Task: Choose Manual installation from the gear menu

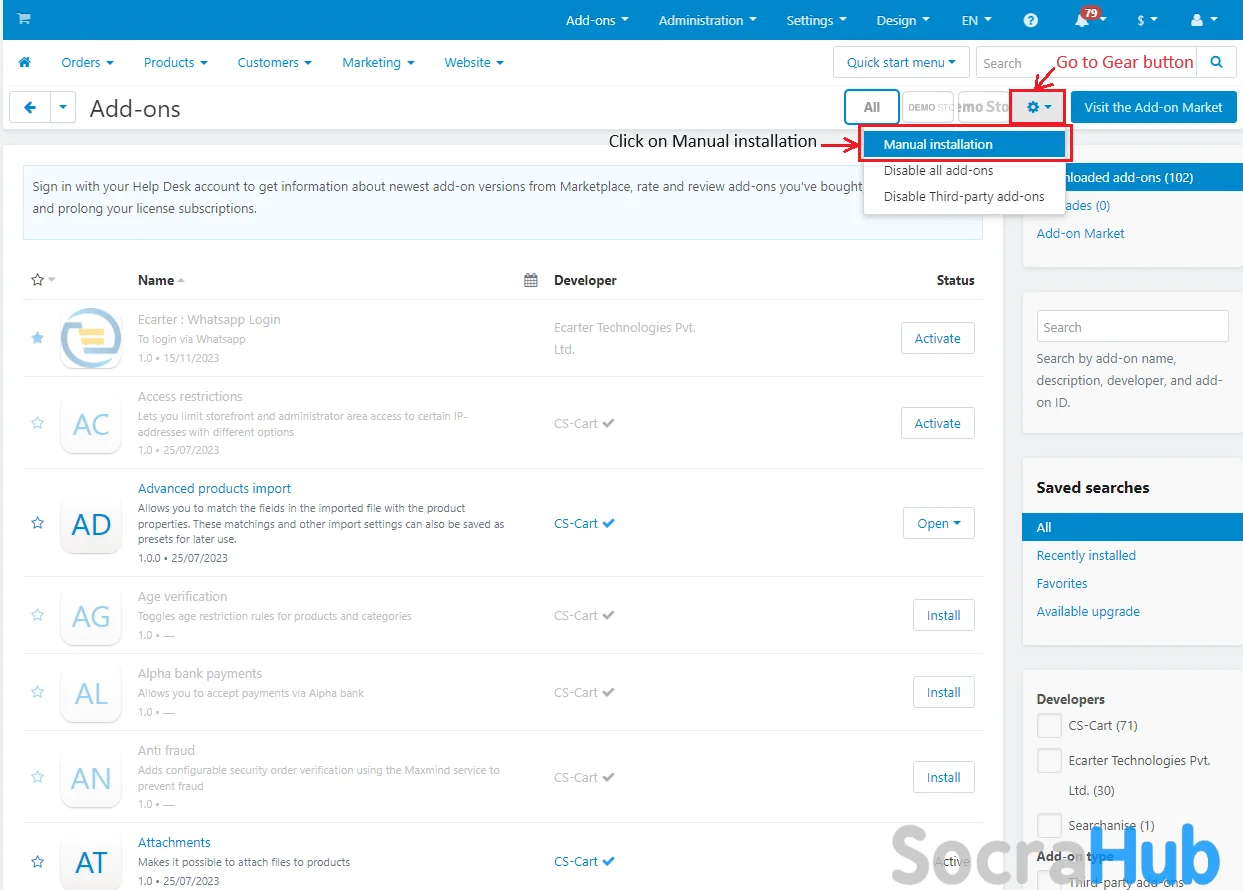Action: [x=964, y=144]
